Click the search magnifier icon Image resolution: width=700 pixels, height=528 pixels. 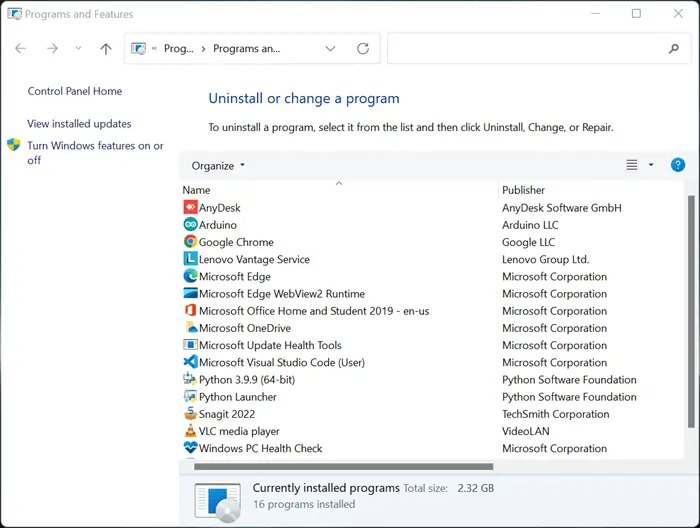pyautogui.click(x=674, y=48)
